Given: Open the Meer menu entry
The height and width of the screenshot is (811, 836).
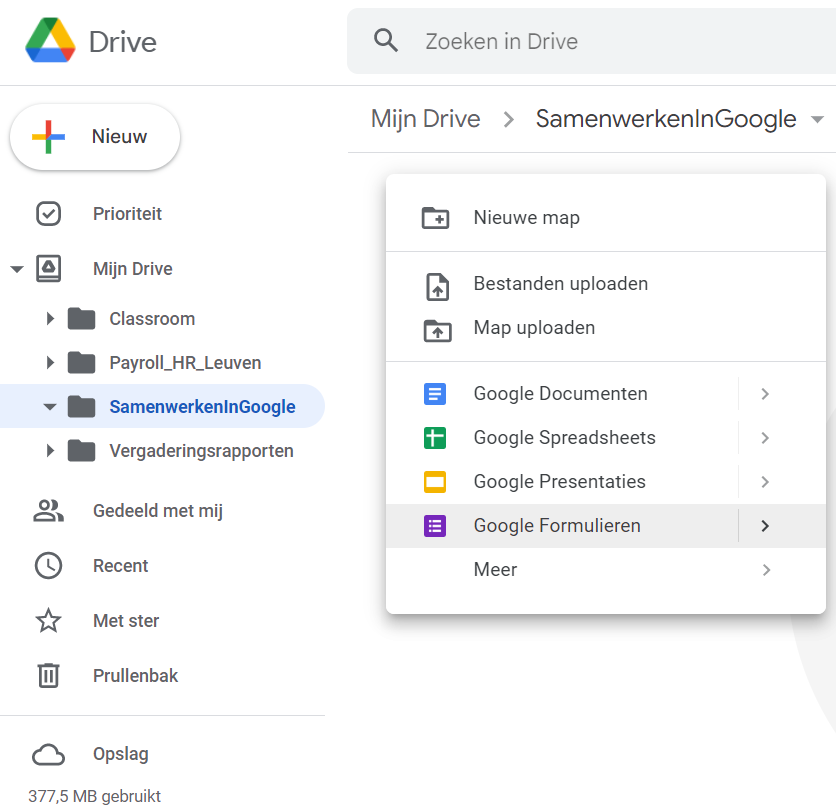Looking at the screenshot, I should point(606,570).
